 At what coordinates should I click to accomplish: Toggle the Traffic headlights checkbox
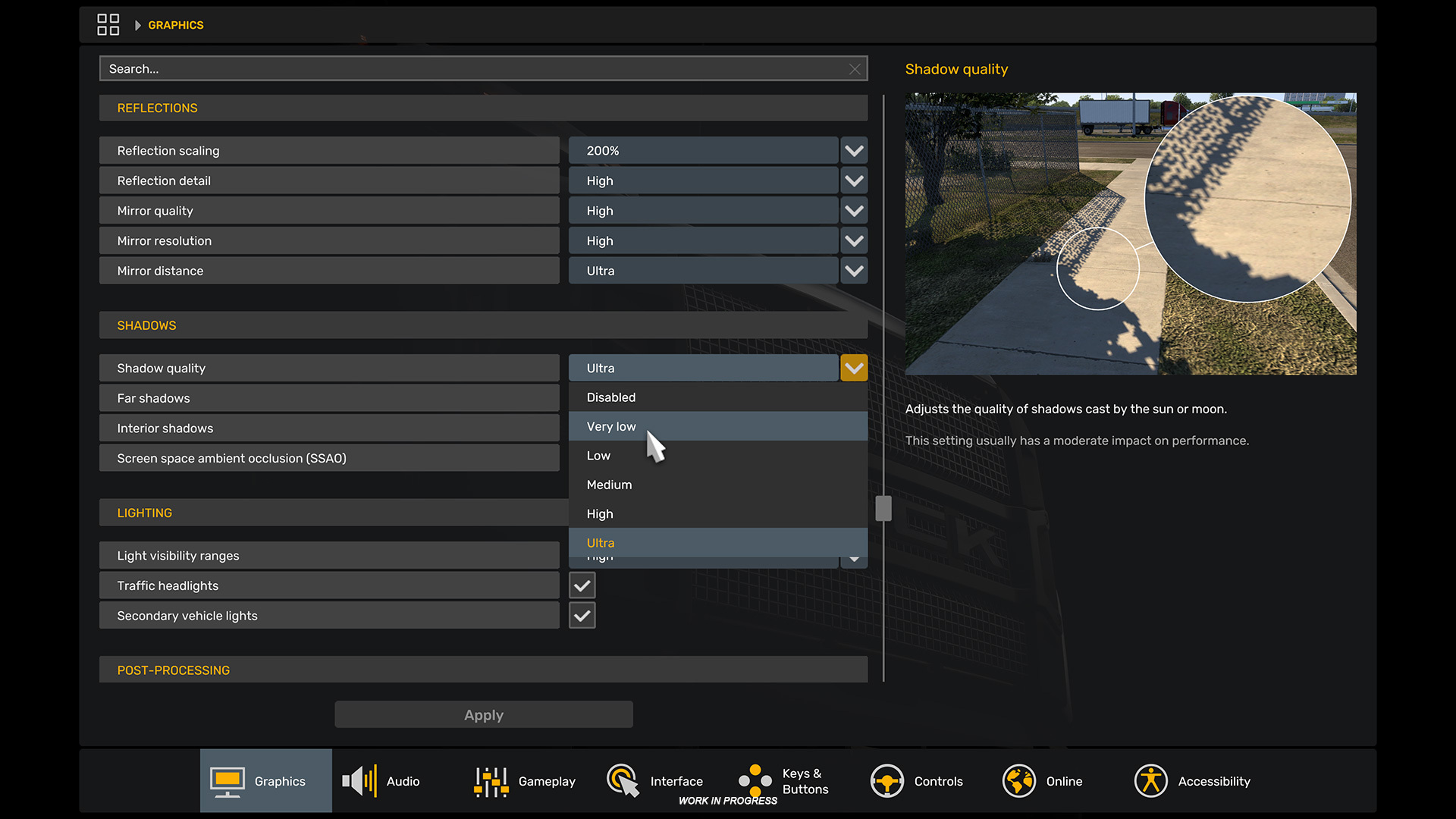[x=582, y=585]
